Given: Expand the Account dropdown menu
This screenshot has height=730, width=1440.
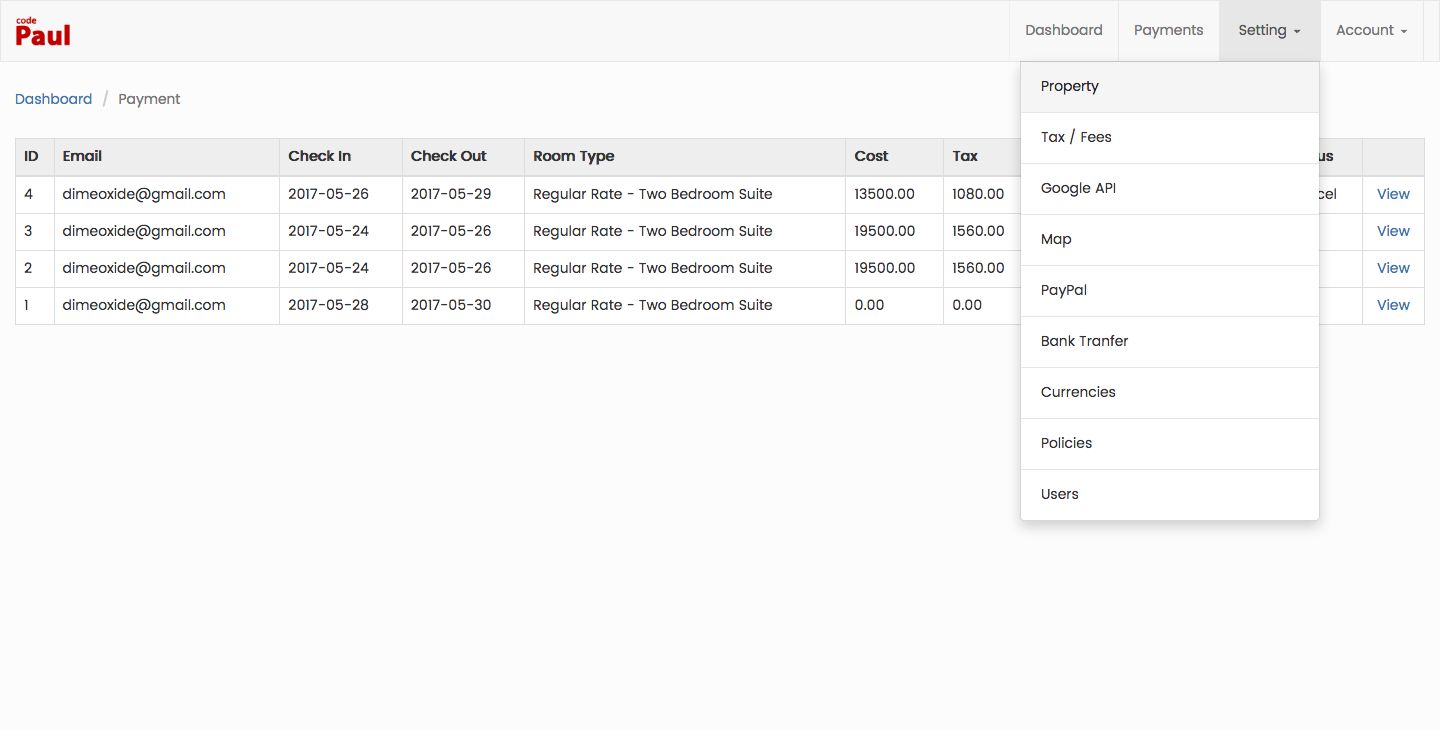Looking at the screenshot, I should [1371, 30].
